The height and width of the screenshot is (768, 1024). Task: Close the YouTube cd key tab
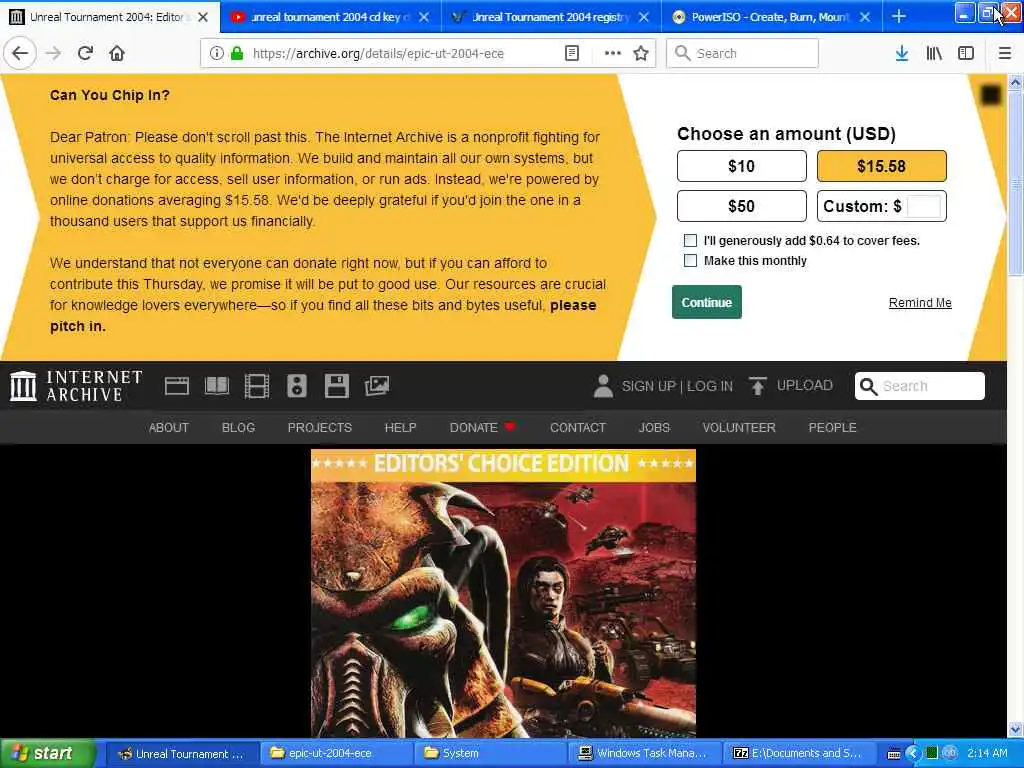click(x=424, y=17)
